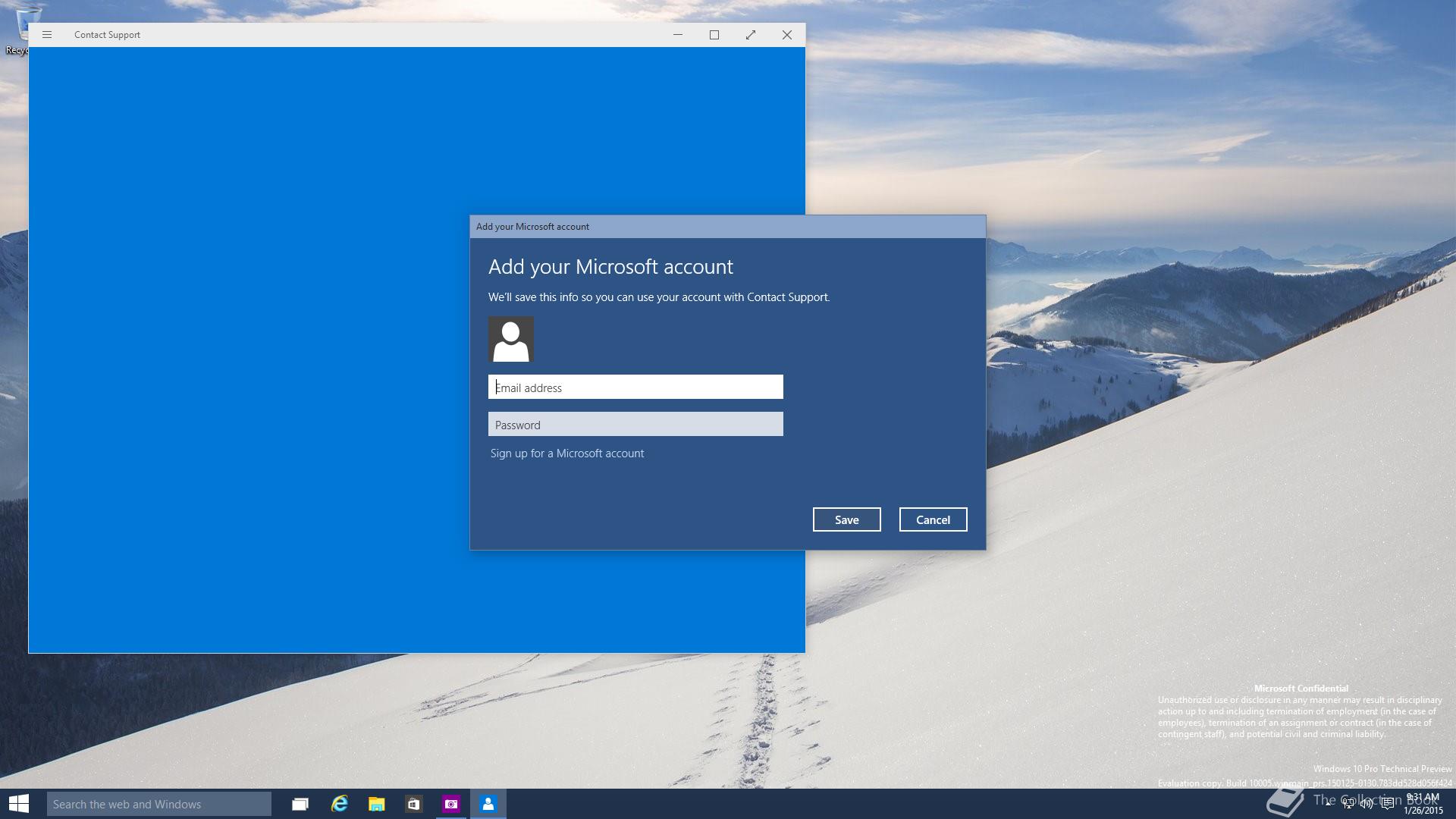Image resolution: width=1456 pixels, height=819 pixels.
Task: Click the Save button
Action: tap(846, 519)
